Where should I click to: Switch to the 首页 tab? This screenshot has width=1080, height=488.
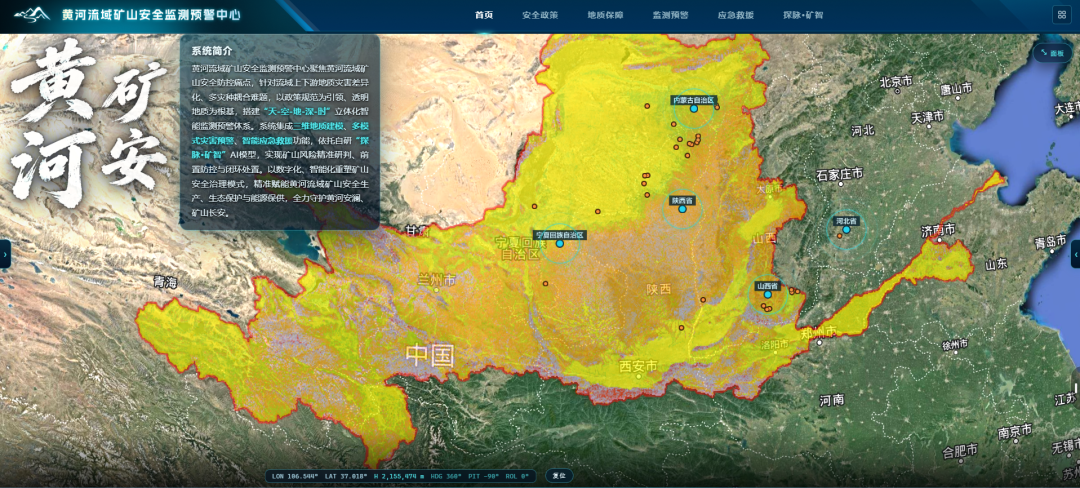click(484, 14)
